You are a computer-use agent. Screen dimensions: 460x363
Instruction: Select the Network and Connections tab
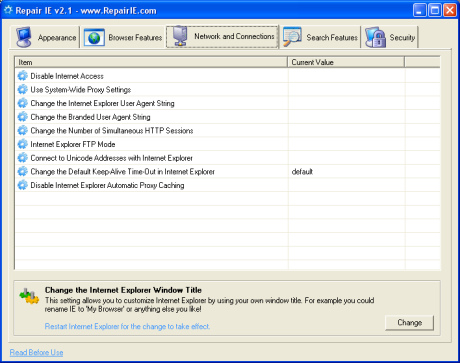pos(222,36)
